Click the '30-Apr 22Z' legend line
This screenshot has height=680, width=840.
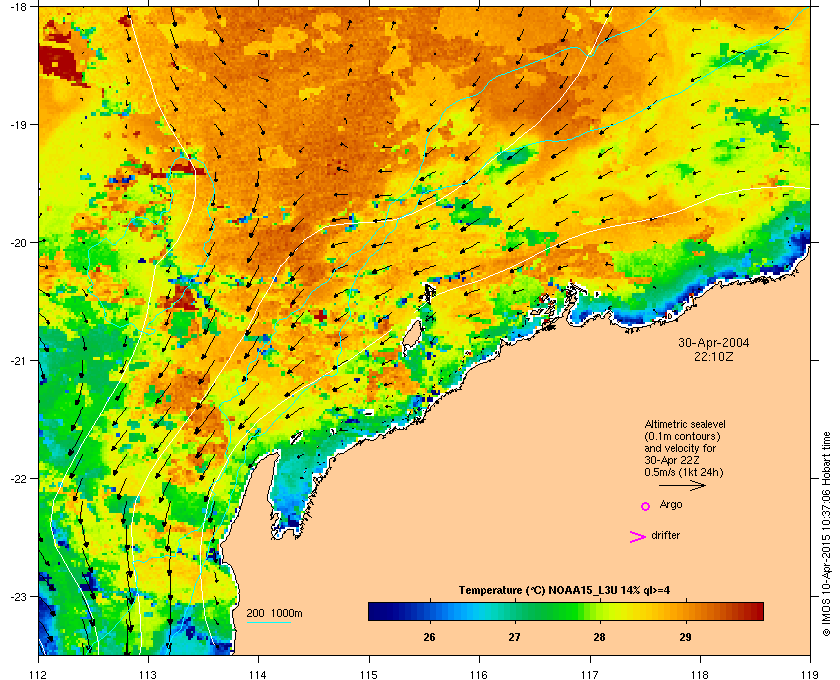click(672, 460)
